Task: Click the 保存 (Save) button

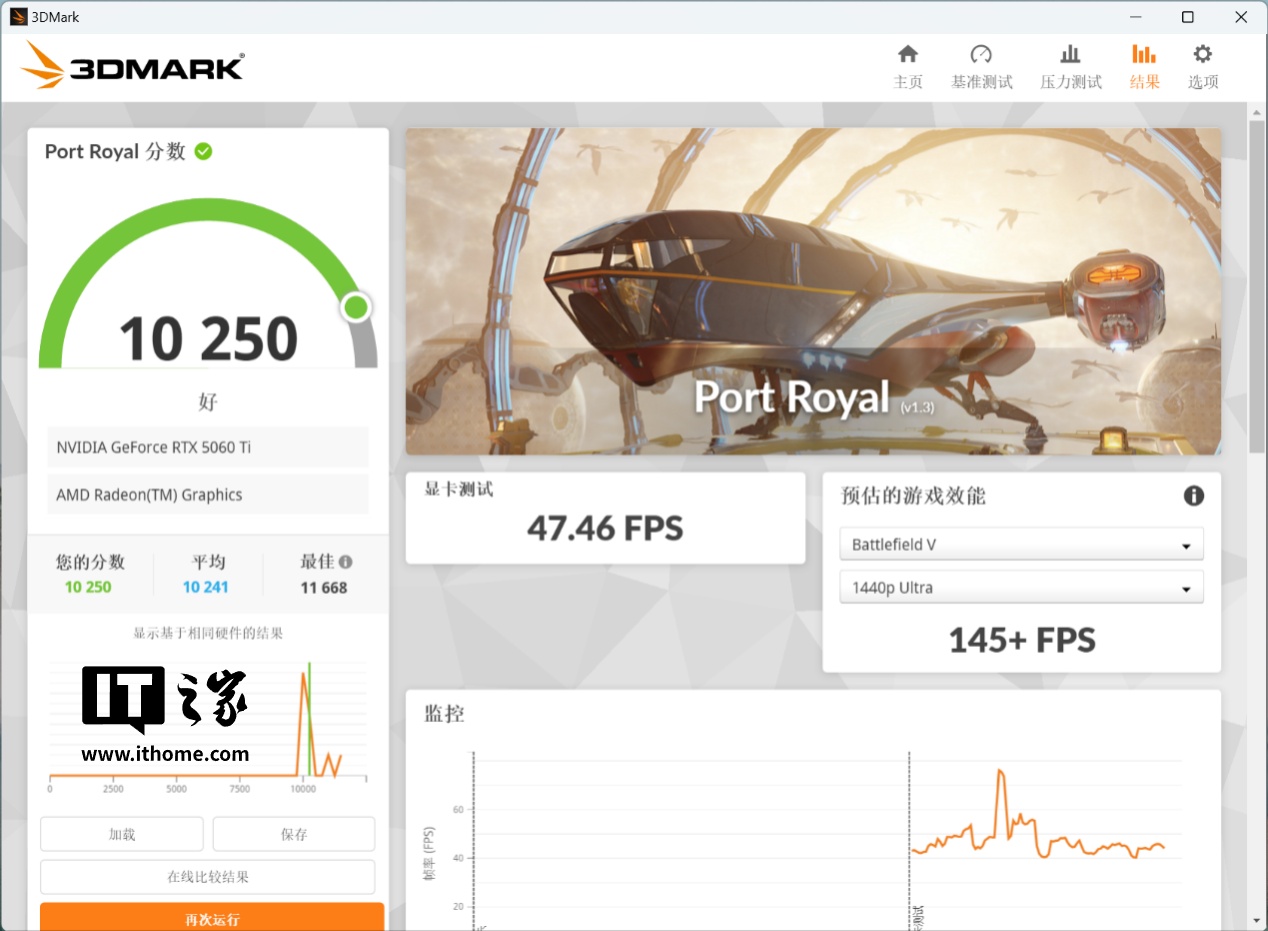Action: pyautogui.click(x=294, y=834)
